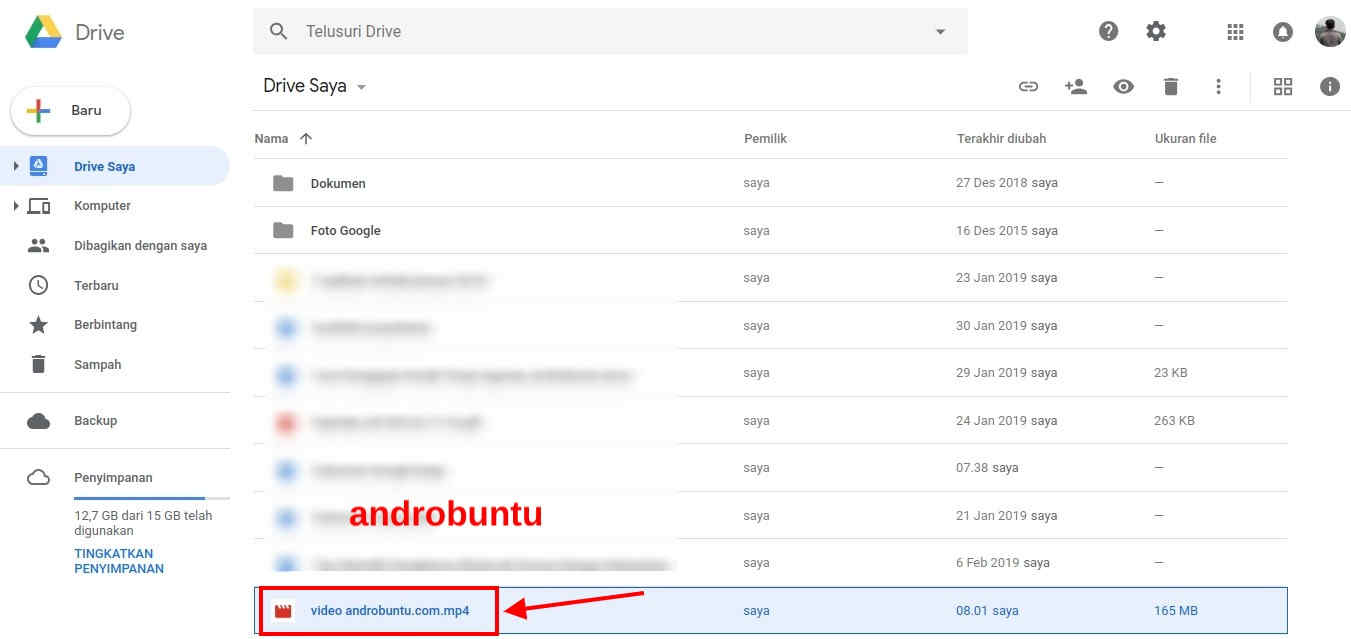Open the share link icon
Image resolution: width=1351 pixels, height=639 pixels.
coord(1028,86)
